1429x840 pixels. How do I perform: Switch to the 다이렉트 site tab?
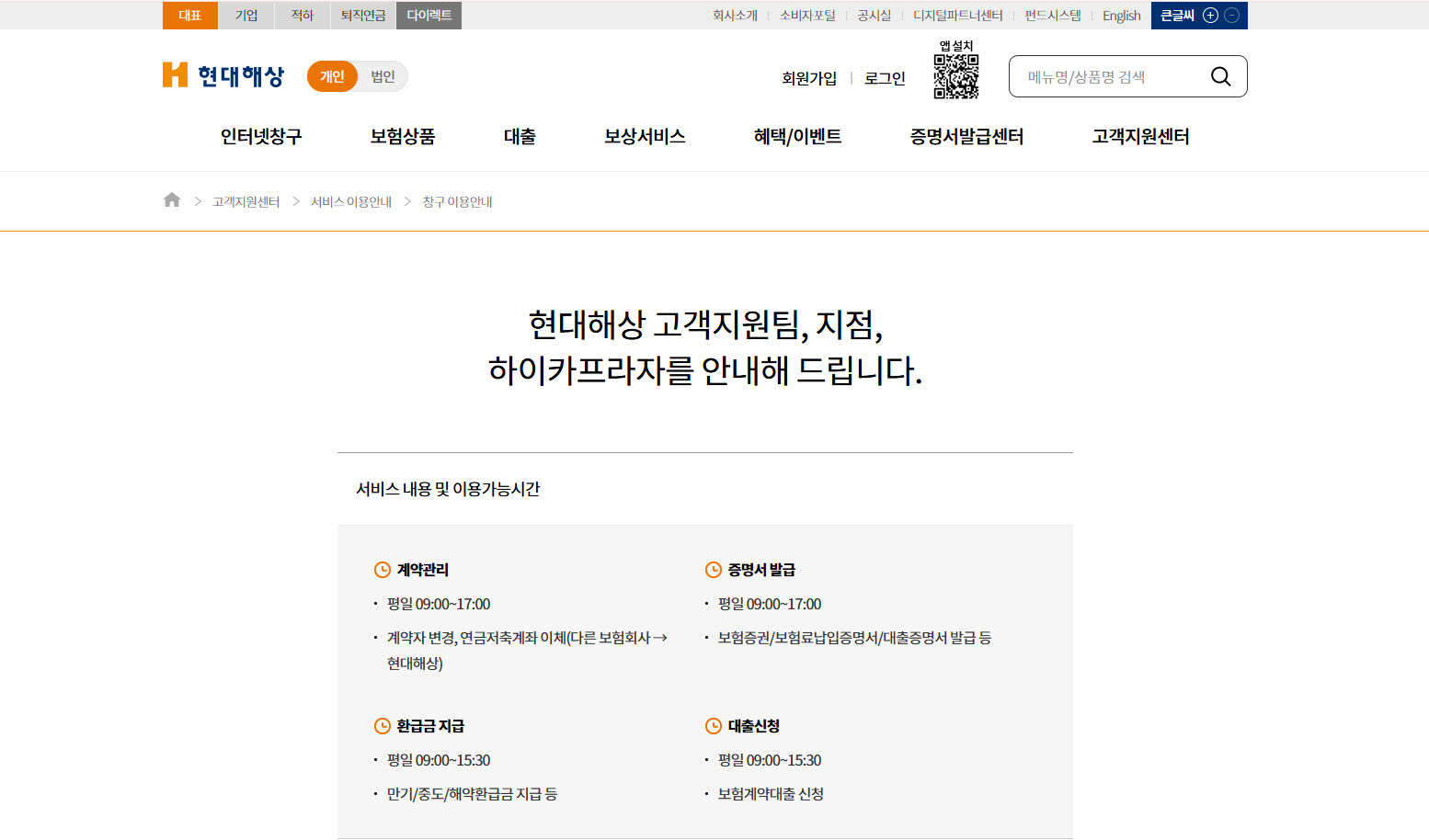tap(429, 16)
